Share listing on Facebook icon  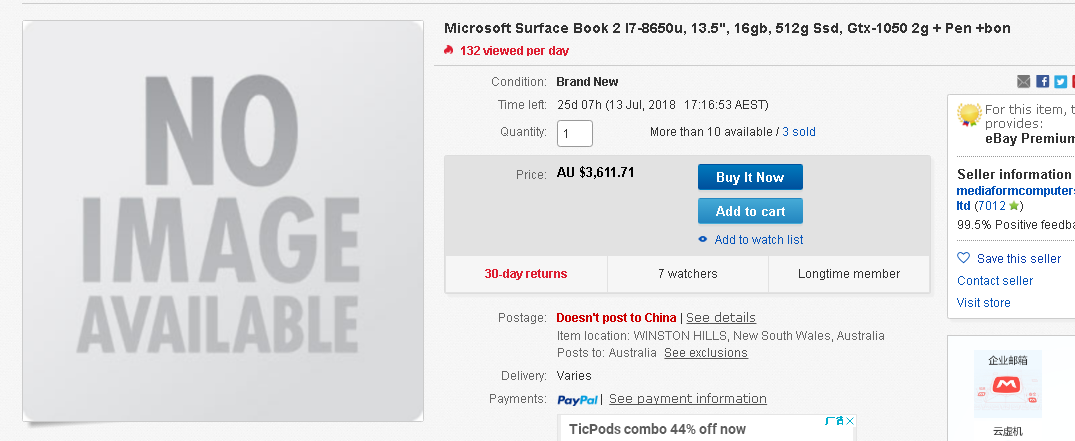coord(1043,82)
